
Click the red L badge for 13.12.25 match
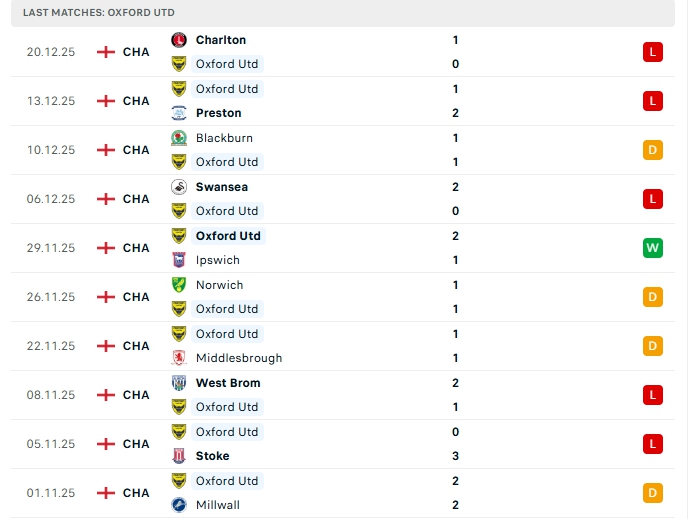653,101
